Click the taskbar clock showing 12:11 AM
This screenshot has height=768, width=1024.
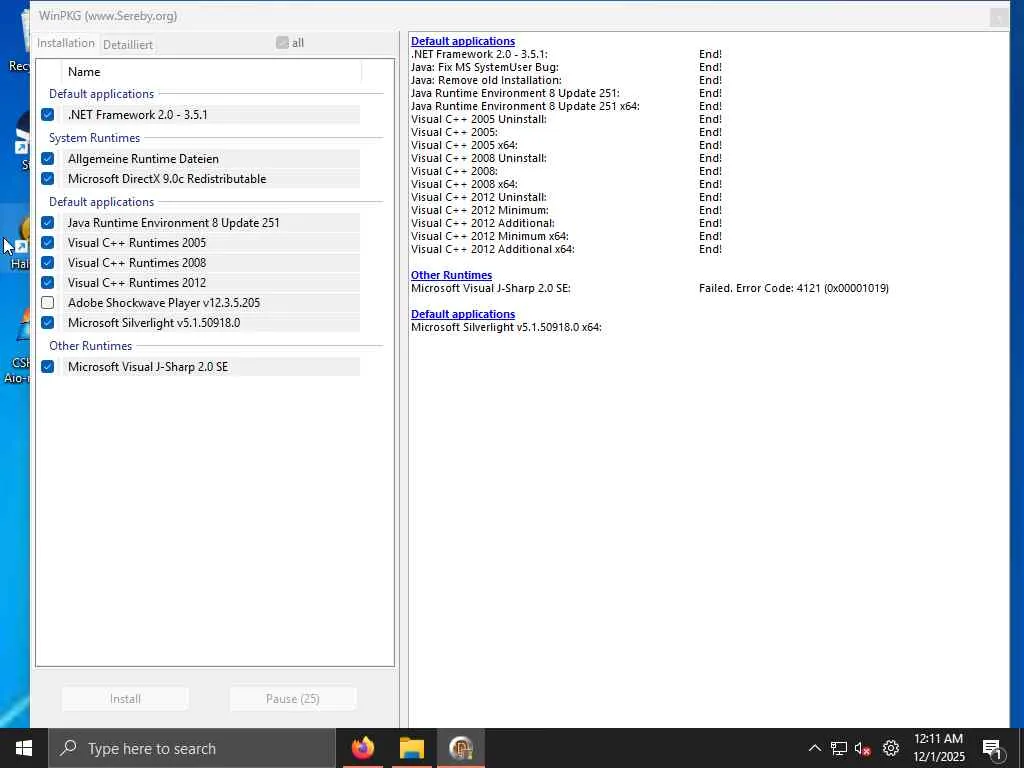pos(938,748)
